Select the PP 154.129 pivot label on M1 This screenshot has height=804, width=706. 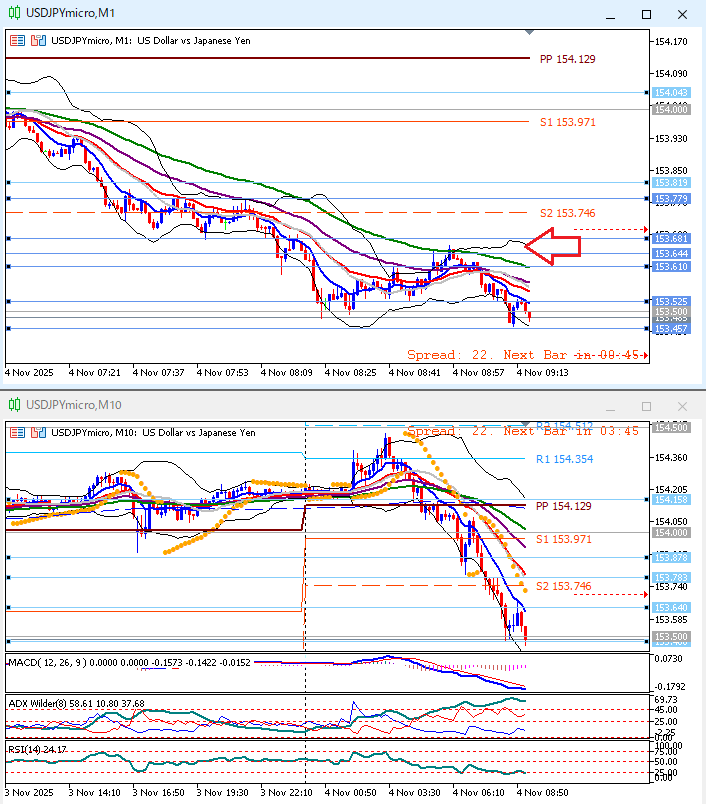point(567,59)
